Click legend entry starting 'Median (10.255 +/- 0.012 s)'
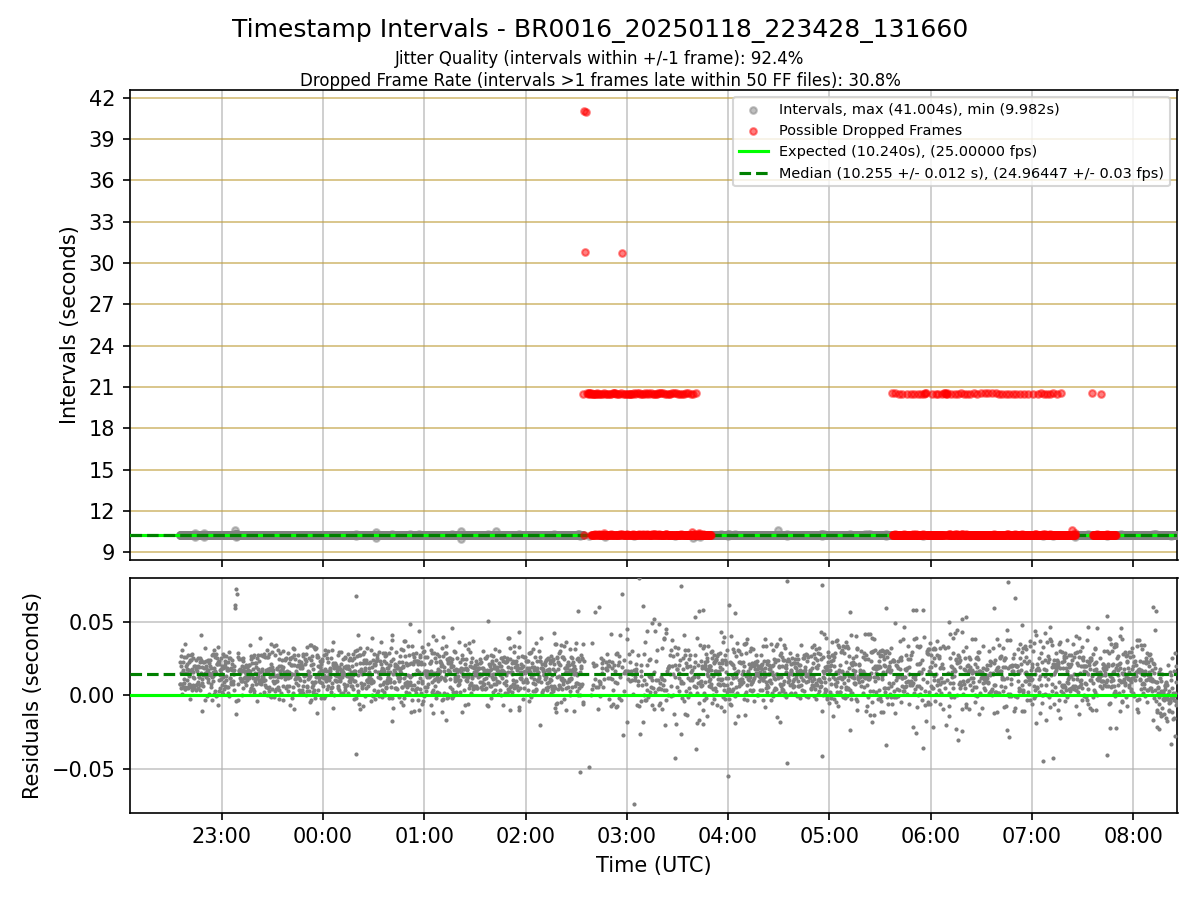This screenshot has height=900, width=1200. click(971, 174)
